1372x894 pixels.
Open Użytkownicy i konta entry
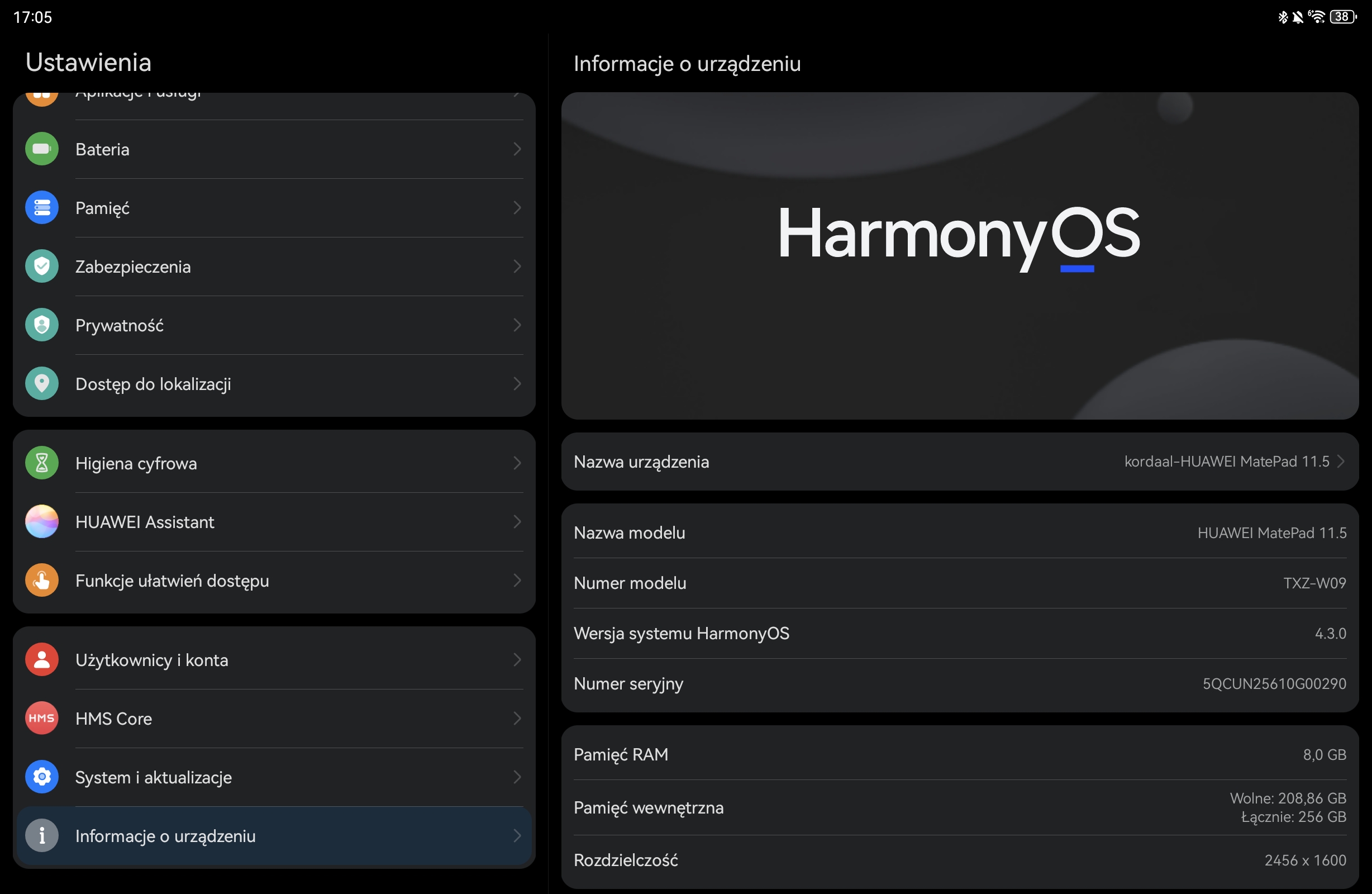(274, 660)
